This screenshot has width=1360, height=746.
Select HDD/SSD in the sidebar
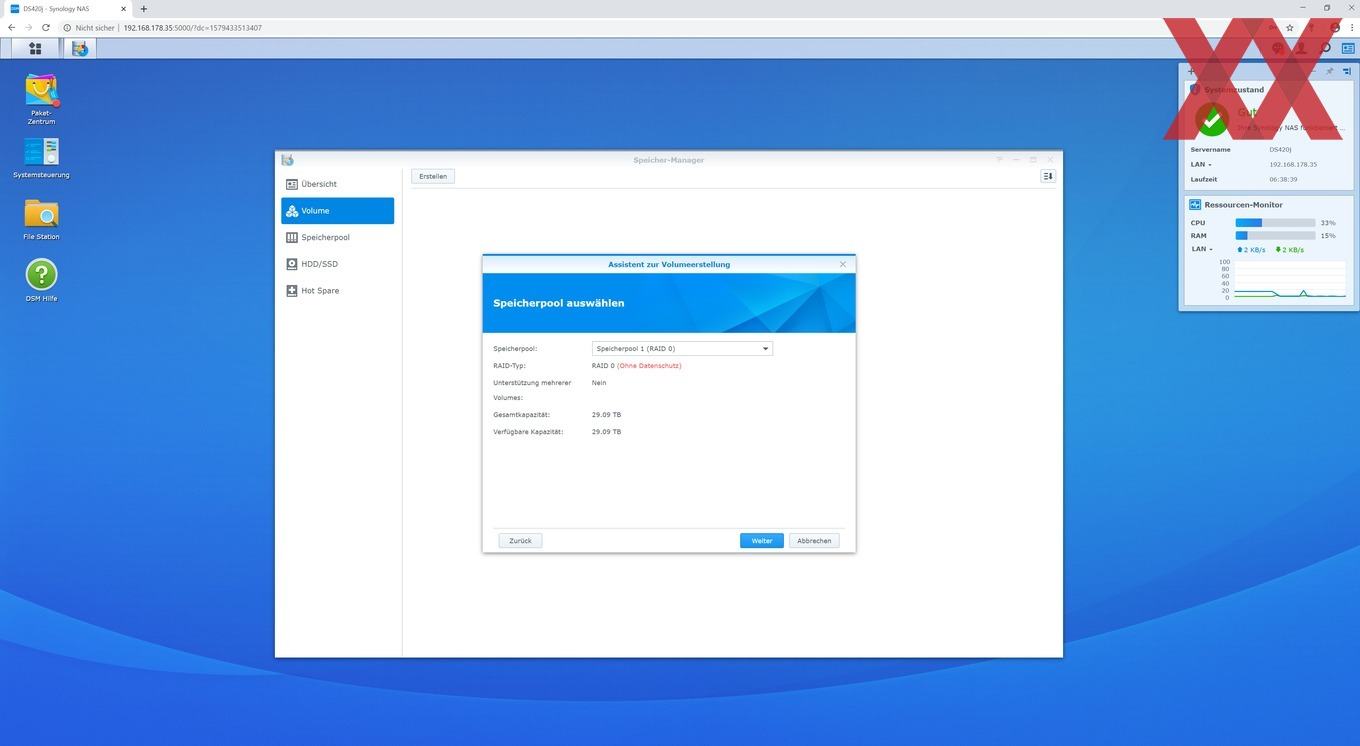tap(338, 264)
